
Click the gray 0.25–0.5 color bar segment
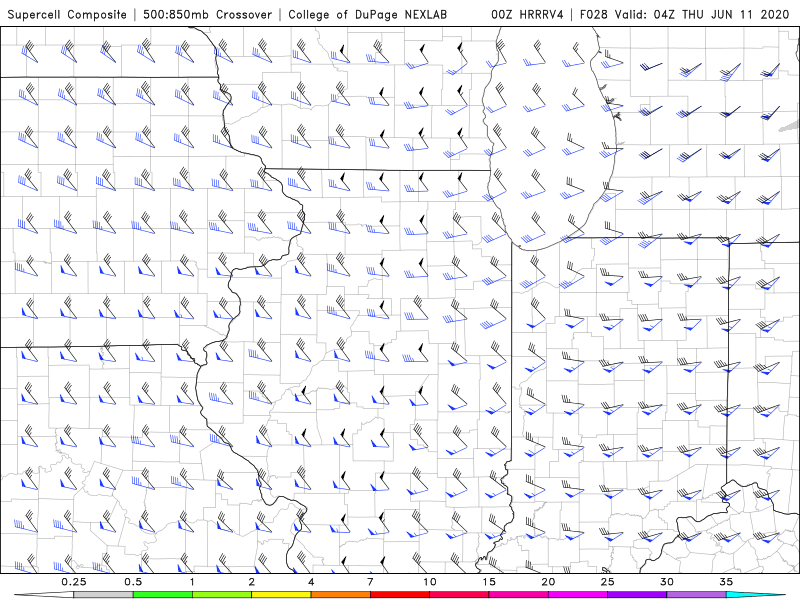(103, 595)
